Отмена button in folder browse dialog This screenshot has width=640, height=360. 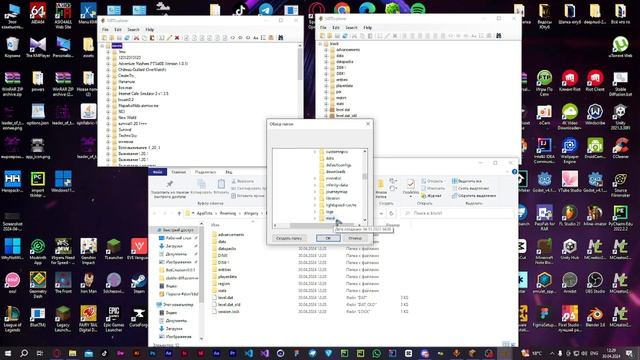[x=355, y=238]
